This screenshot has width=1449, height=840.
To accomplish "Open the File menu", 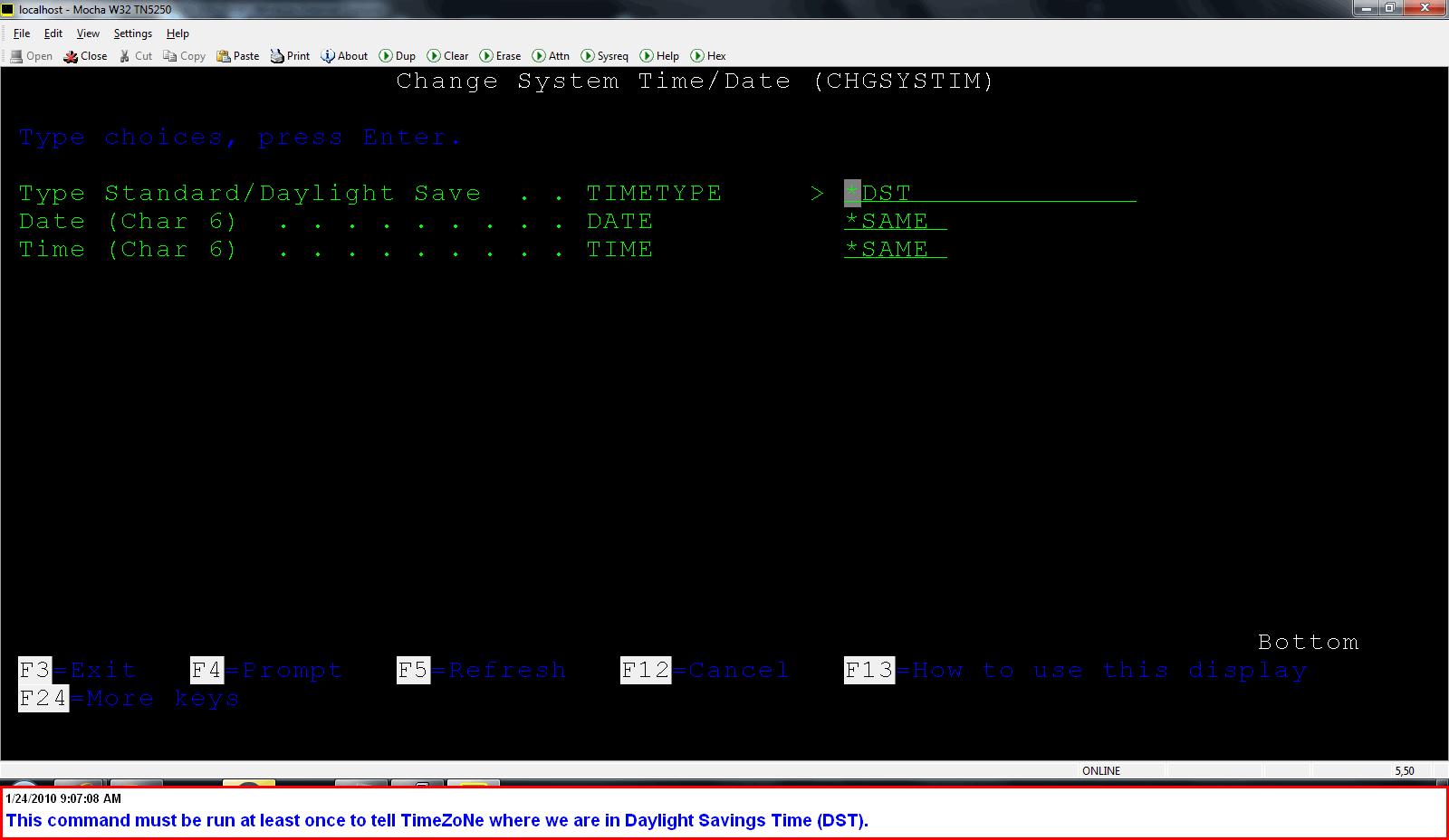I will 22,33.
